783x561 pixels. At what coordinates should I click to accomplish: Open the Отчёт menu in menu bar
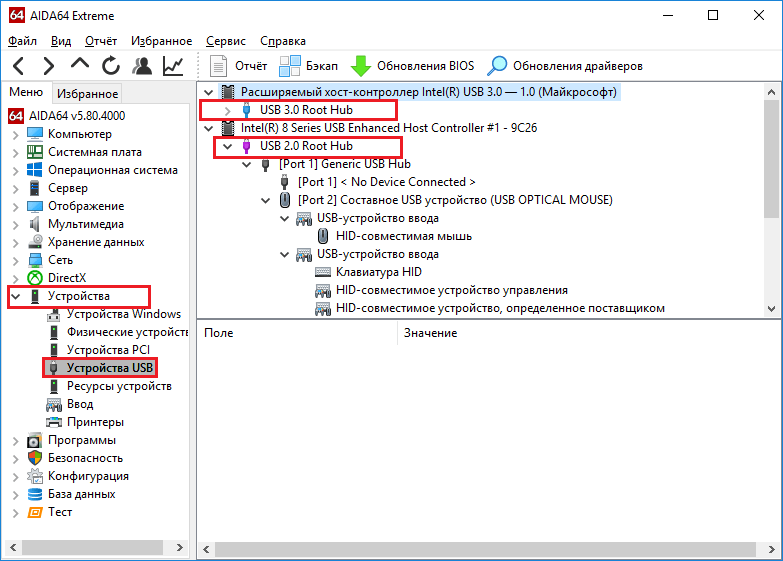click(x=101, y=41)
